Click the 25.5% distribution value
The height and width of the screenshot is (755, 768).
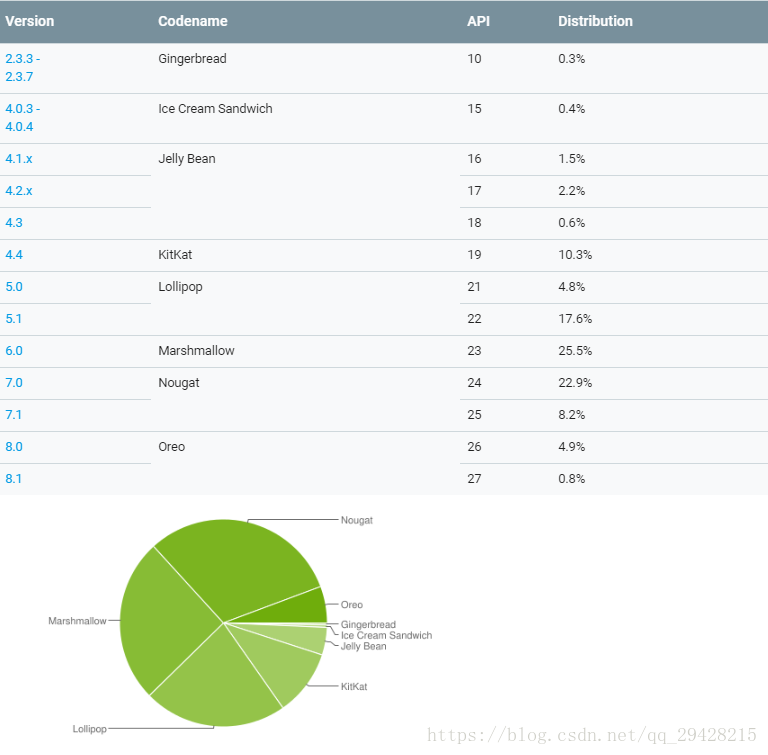575,351
